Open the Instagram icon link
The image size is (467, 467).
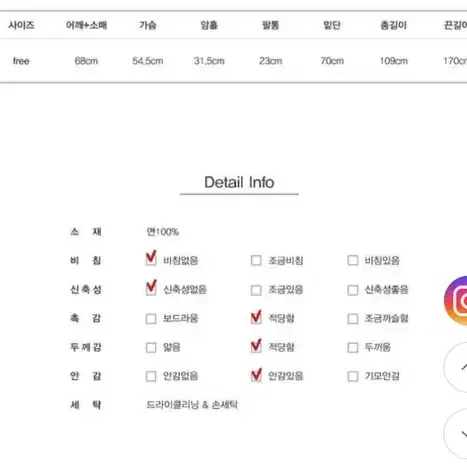(x=456, y=301)
